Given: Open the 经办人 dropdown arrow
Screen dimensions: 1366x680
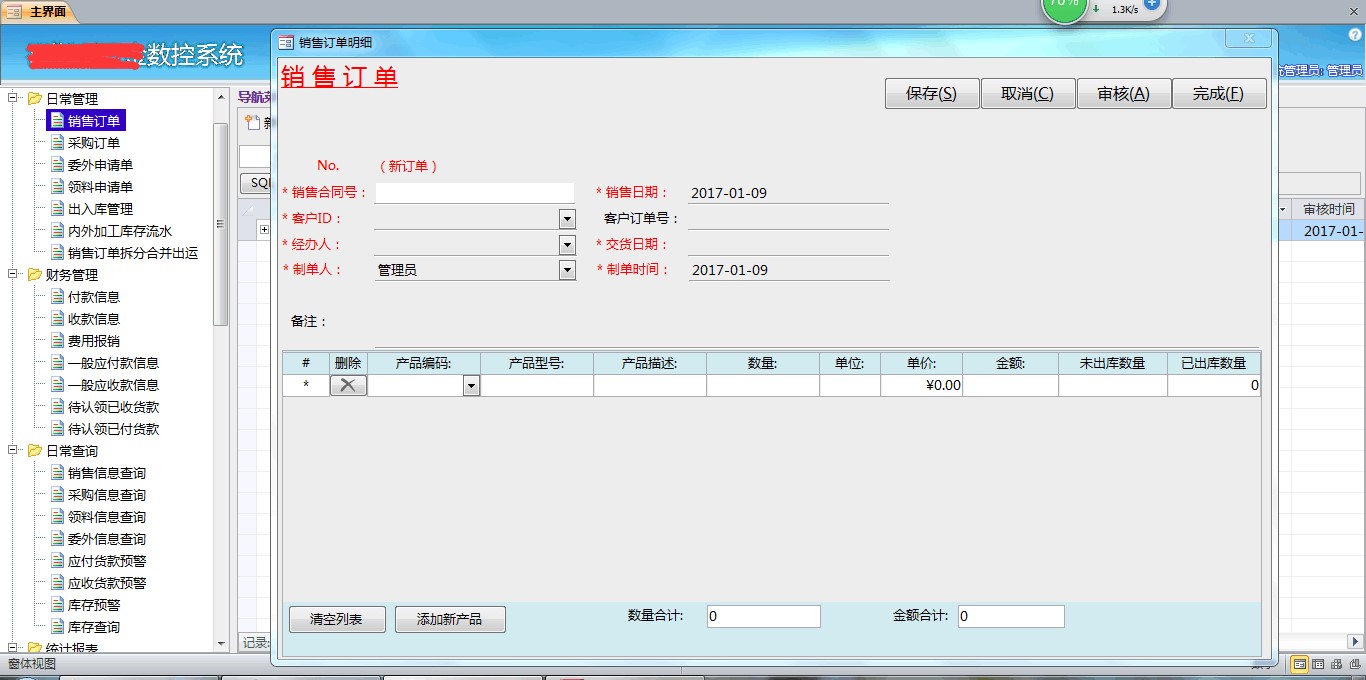Looking at the screenshot, I should pos(567,245).
